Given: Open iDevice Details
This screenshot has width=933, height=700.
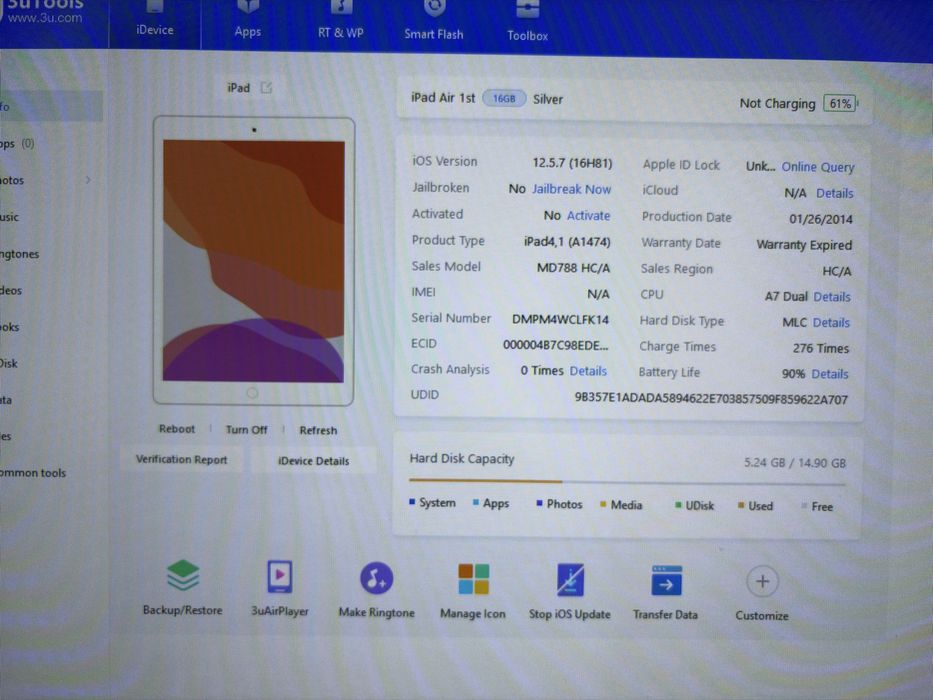Looking at the screenshot, I should [x=314, y=461].
